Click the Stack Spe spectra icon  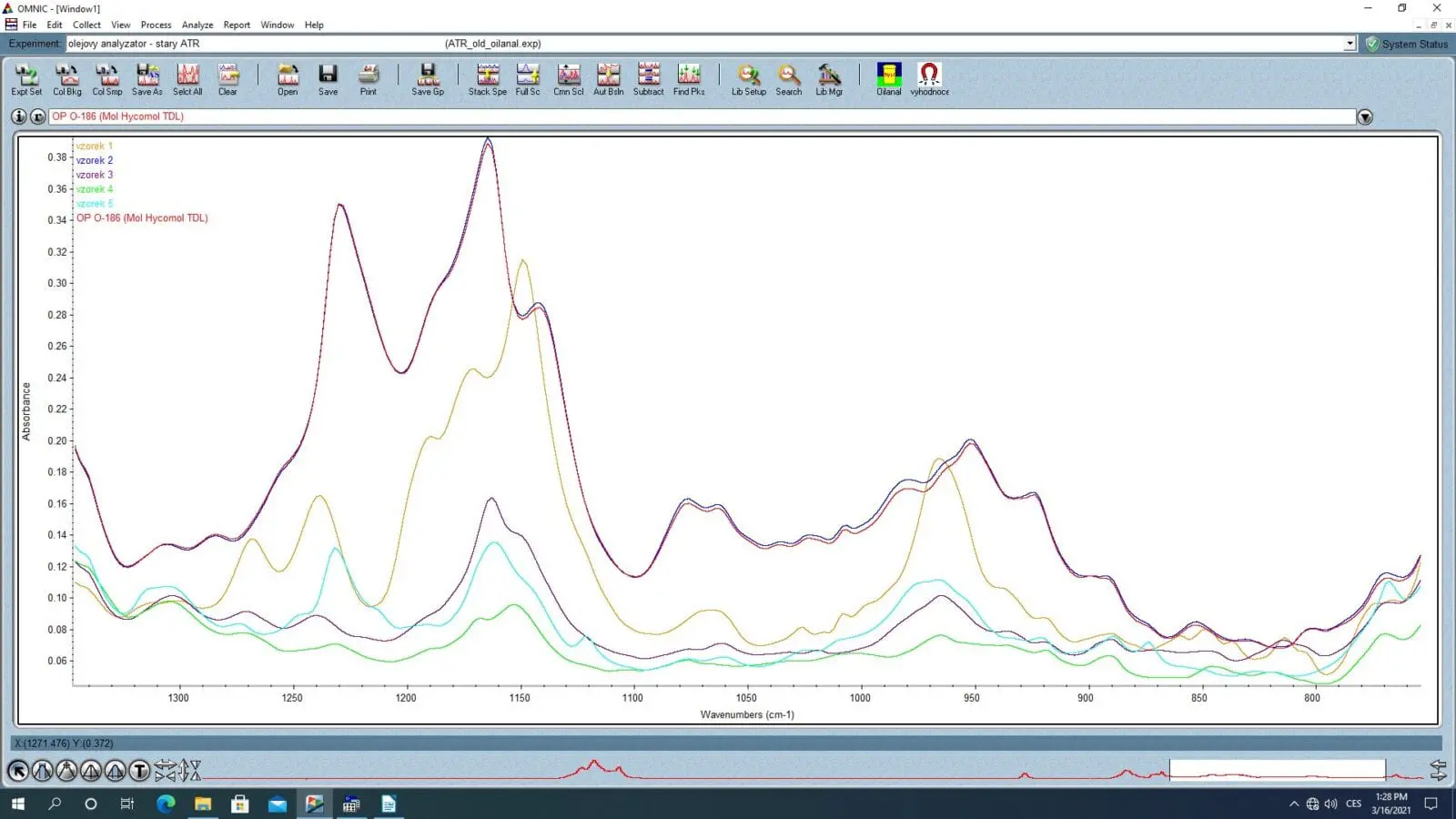[487, 78]
